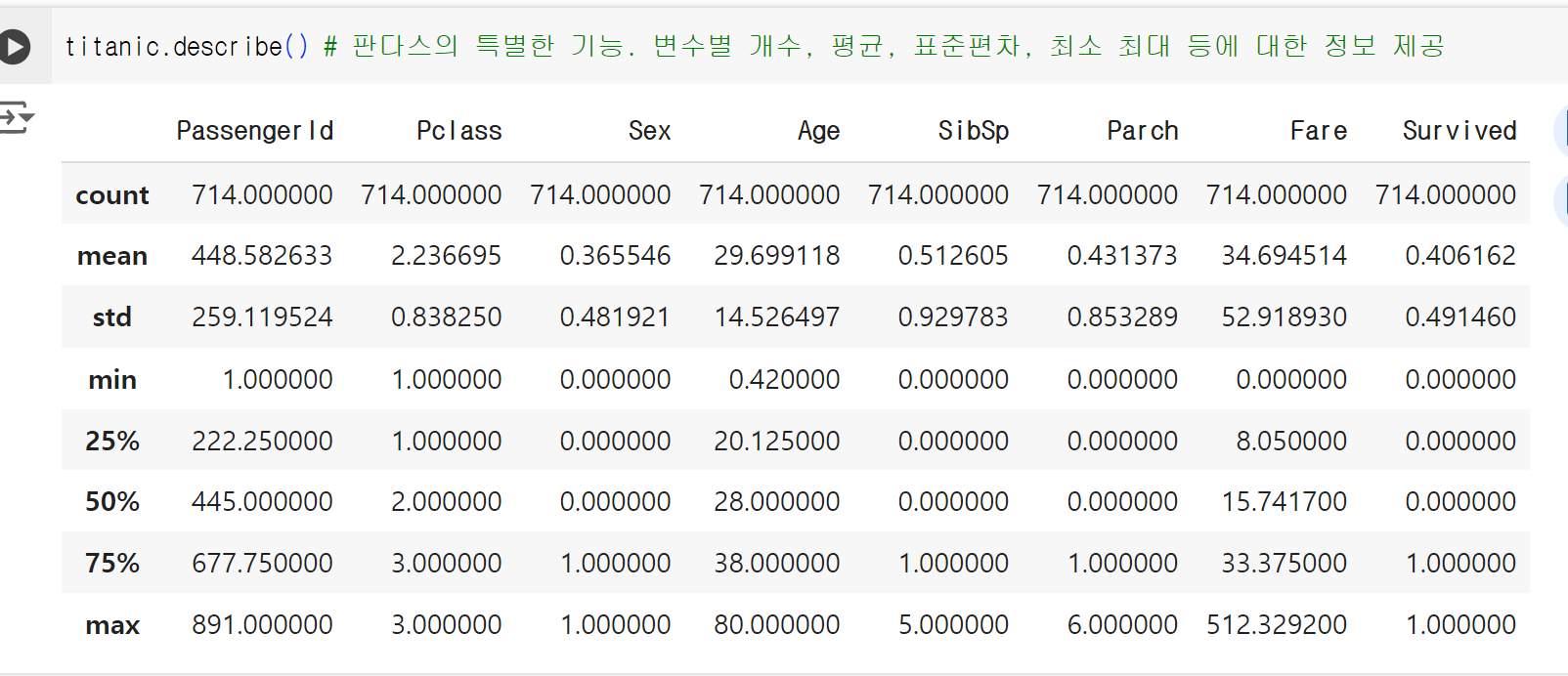
Task: Select the count row label
Action: pyautogui.click(x=112, y=195)
